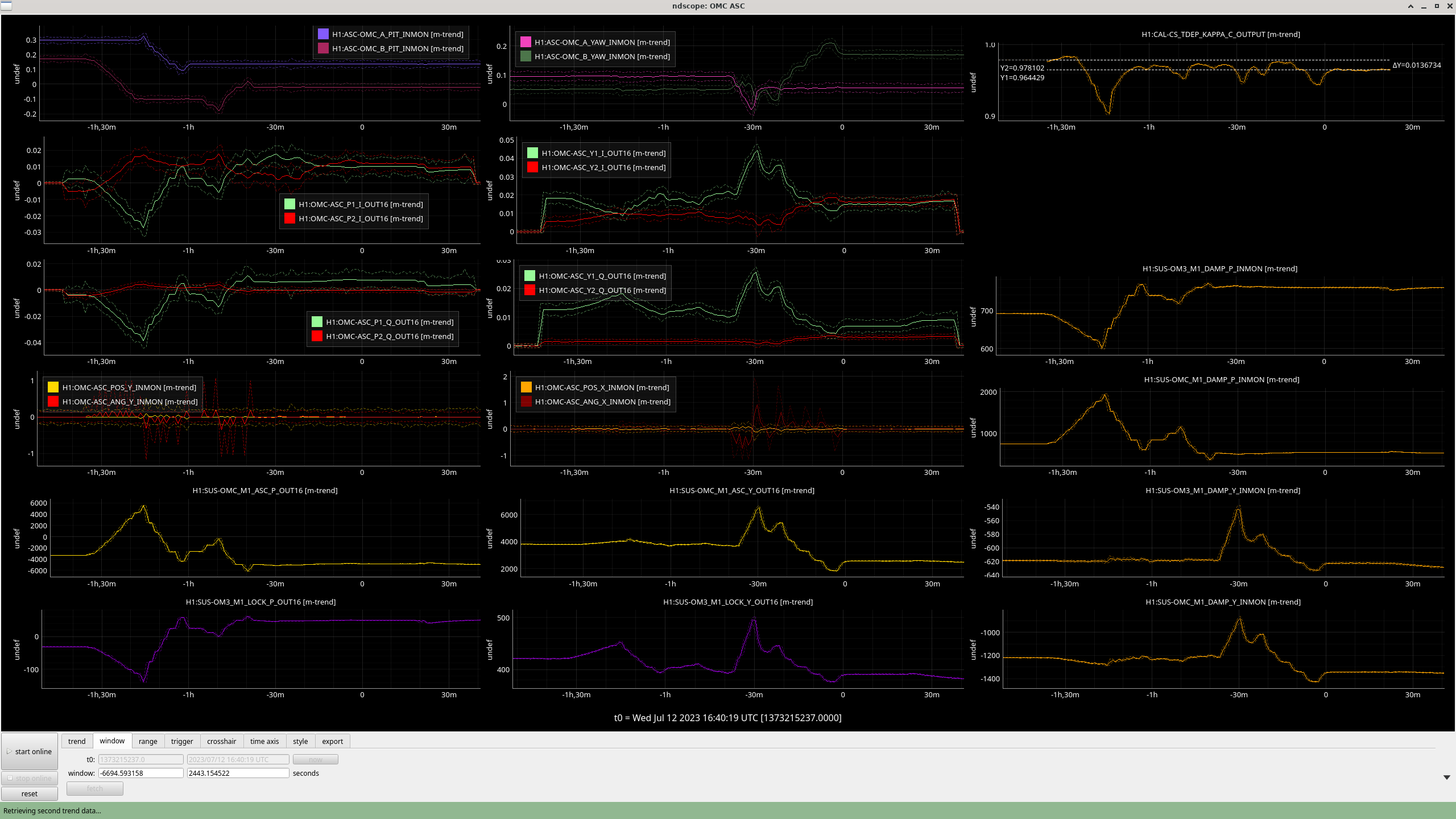
Task: Click the window end field showing 2443.154522
Action: [x=238, y=773]
